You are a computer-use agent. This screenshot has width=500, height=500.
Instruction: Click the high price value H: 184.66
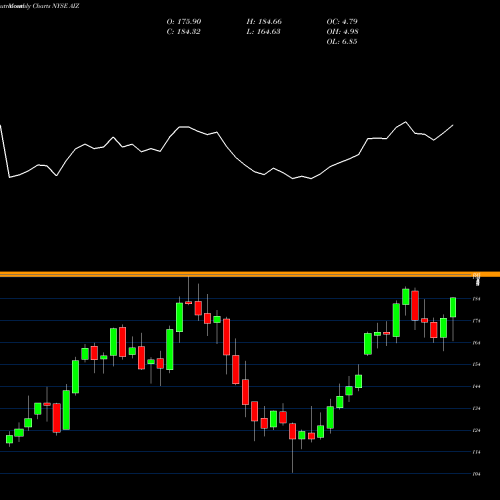264,22
